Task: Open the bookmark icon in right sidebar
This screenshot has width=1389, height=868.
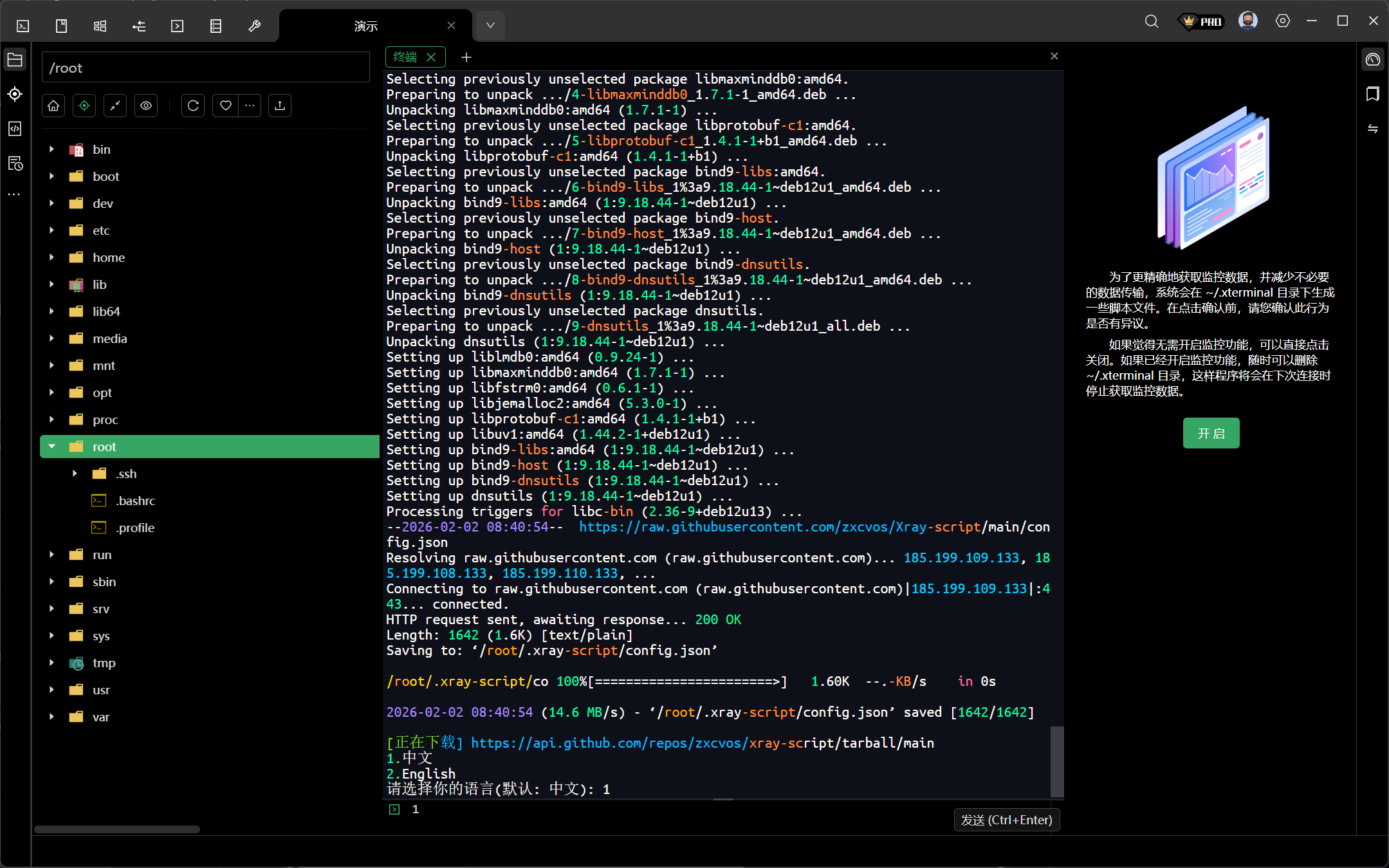Action: [x=1372, y=95]
